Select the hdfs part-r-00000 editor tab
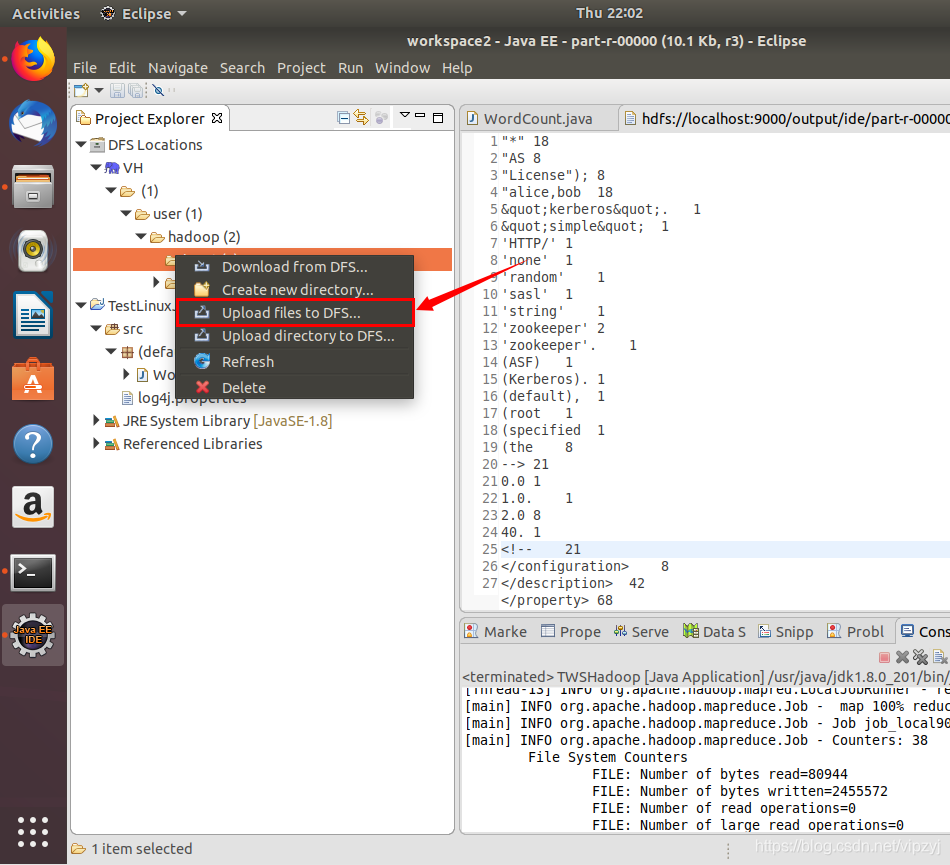Viewport: 950px width, 865px height. click(786, 119)
